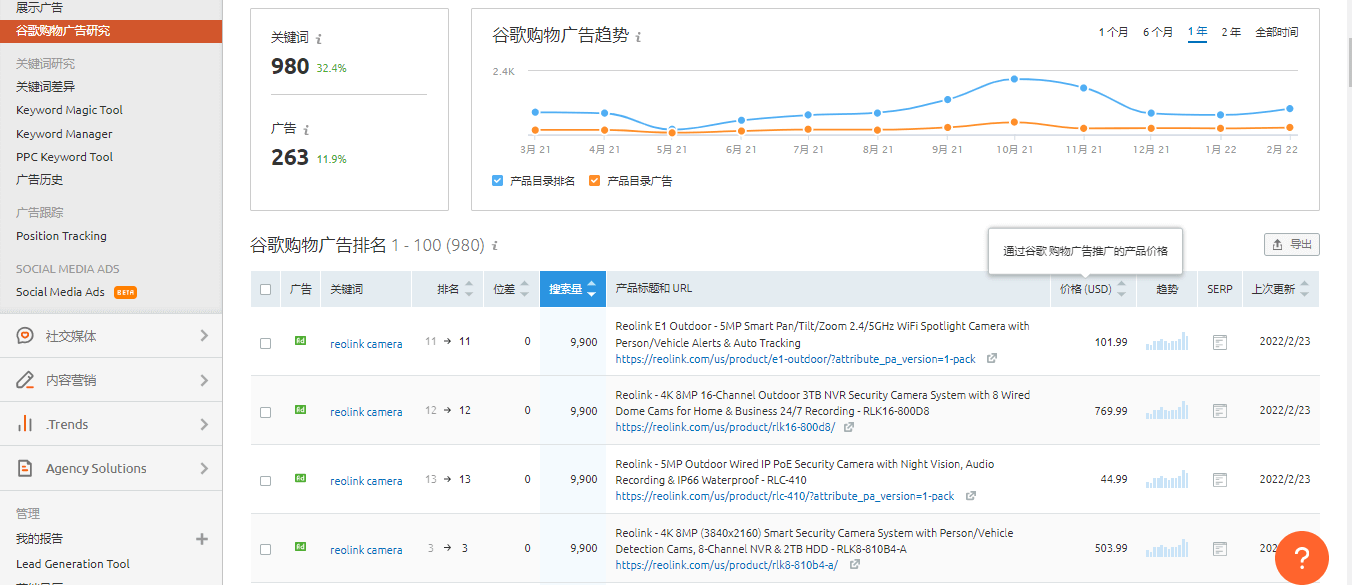
Task: Switch chart range to 1个月
Action: [1113, 32]
